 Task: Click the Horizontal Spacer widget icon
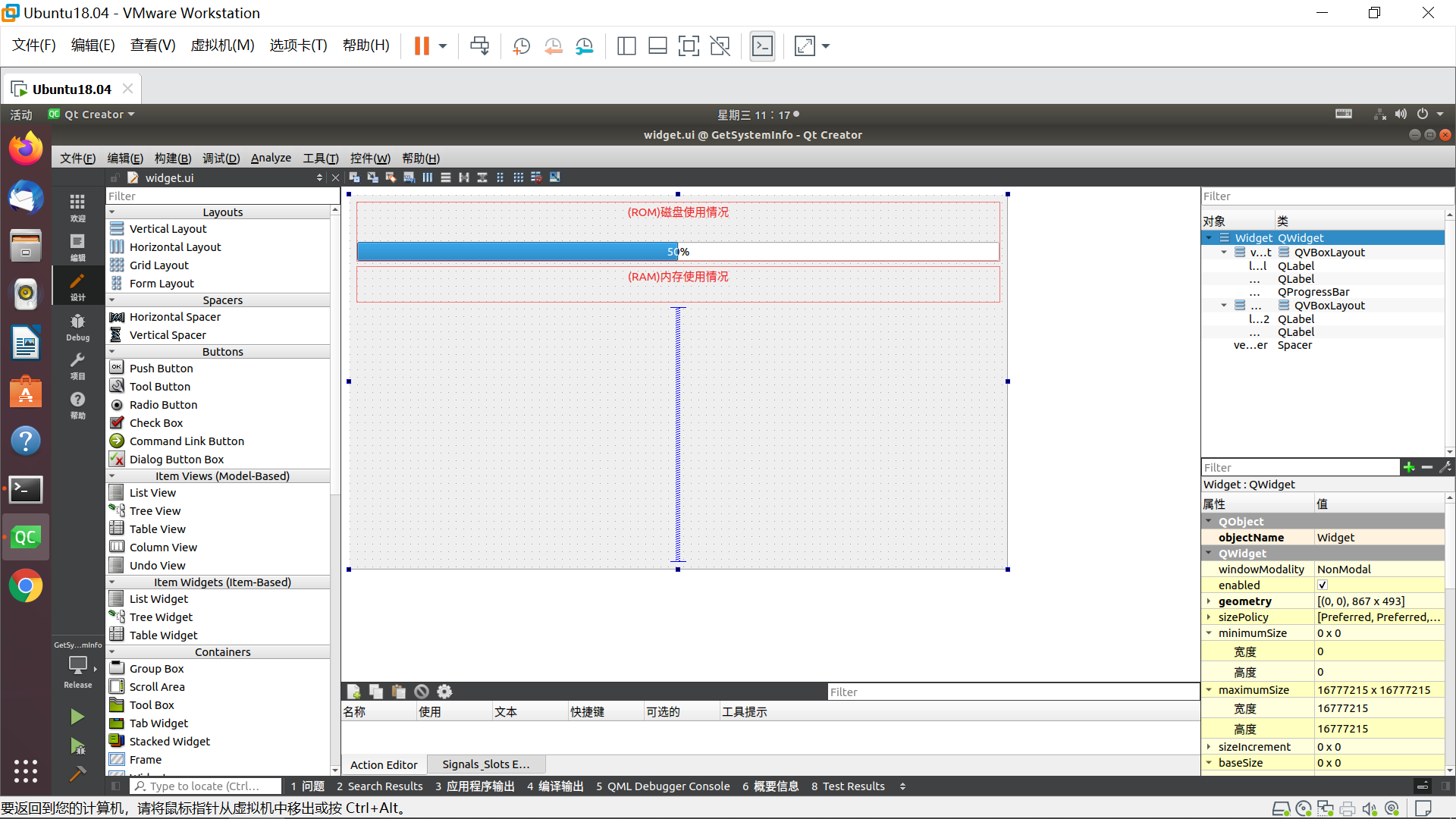pos(117,317)
